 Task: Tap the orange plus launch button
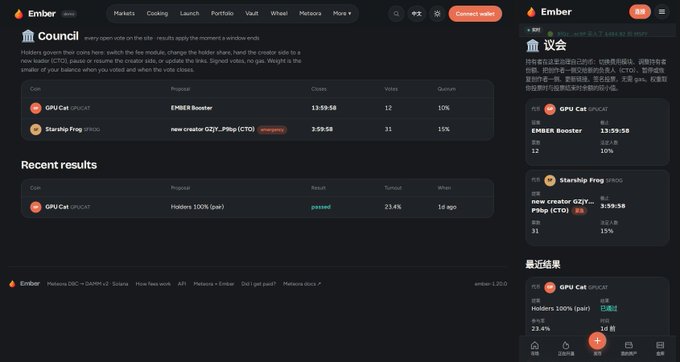(597, 341)
